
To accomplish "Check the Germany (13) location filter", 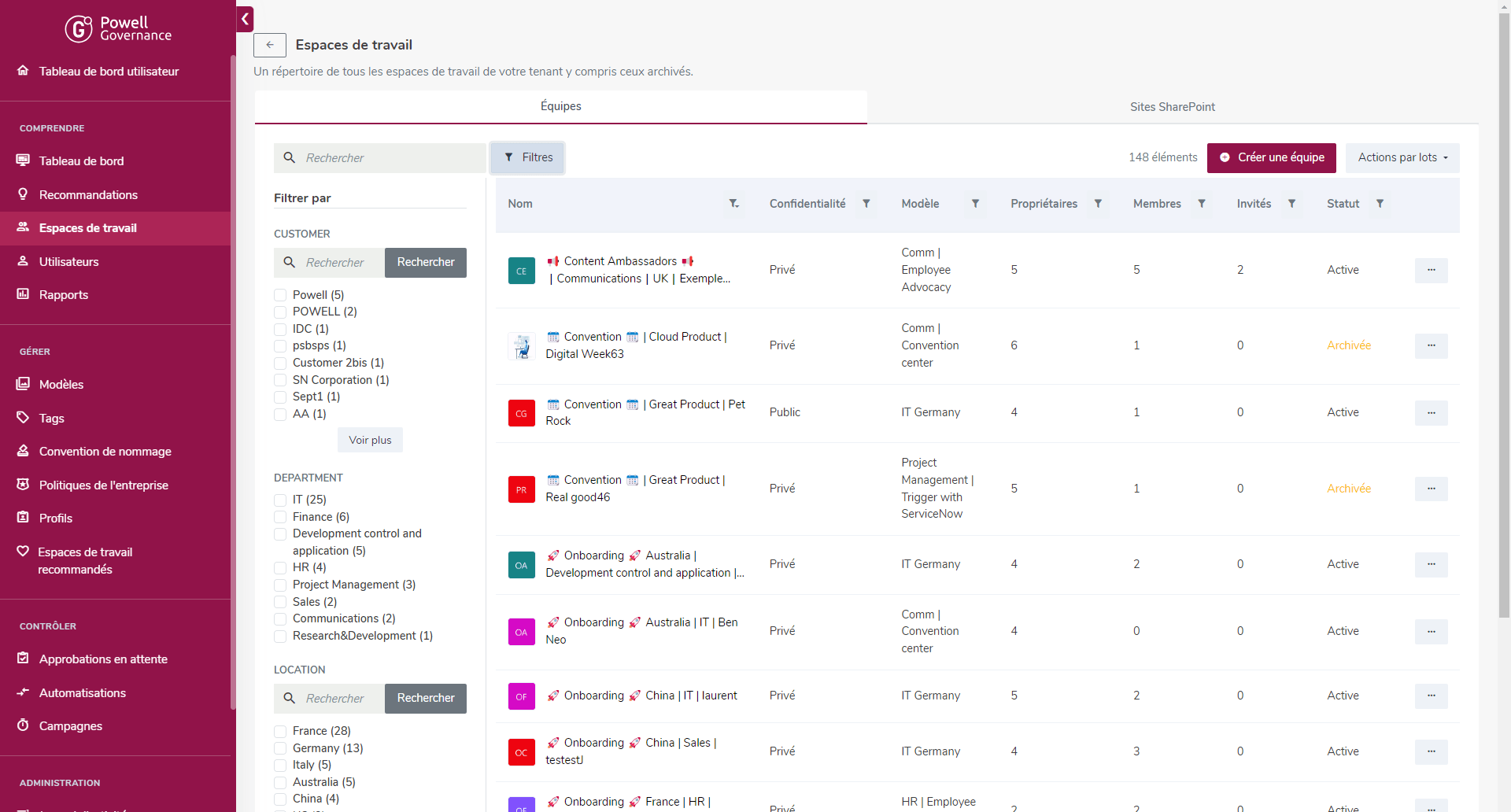I will click(280, 748).
